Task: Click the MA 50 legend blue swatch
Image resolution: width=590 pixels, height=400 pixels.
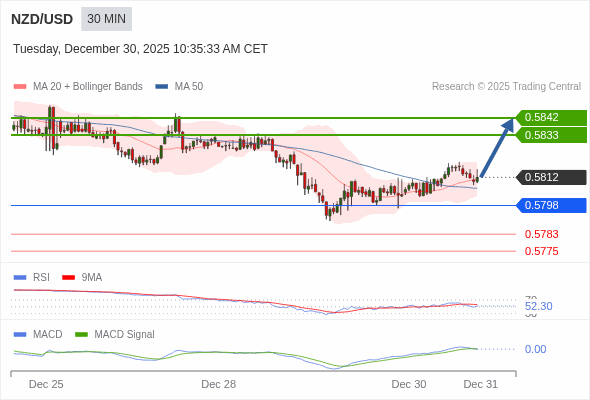Action: (161, 87)
